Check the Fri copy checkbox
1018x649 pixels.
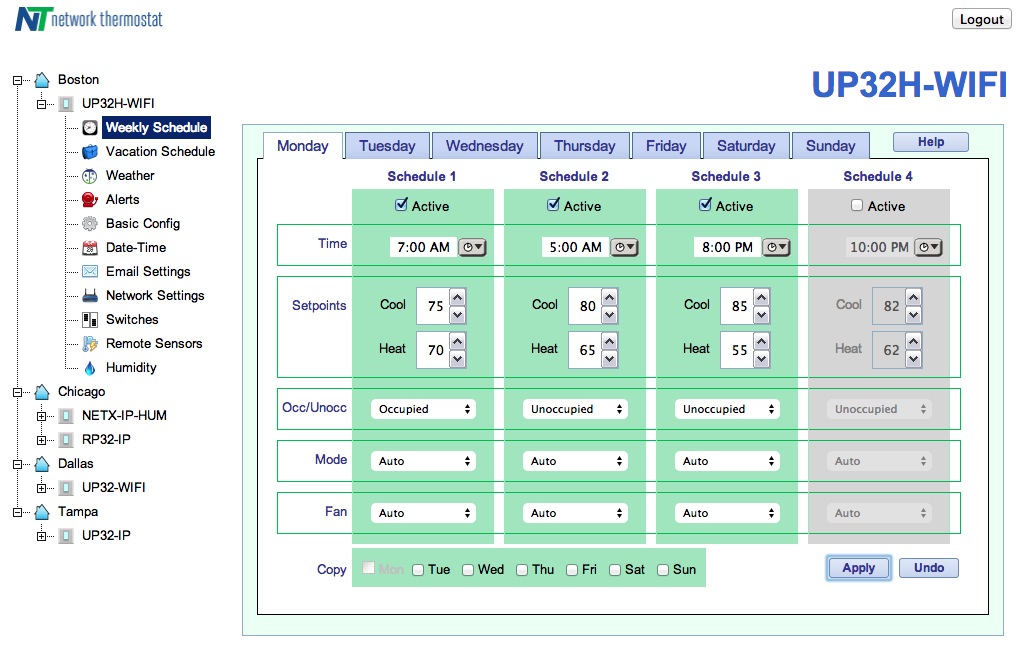[572, 570]
